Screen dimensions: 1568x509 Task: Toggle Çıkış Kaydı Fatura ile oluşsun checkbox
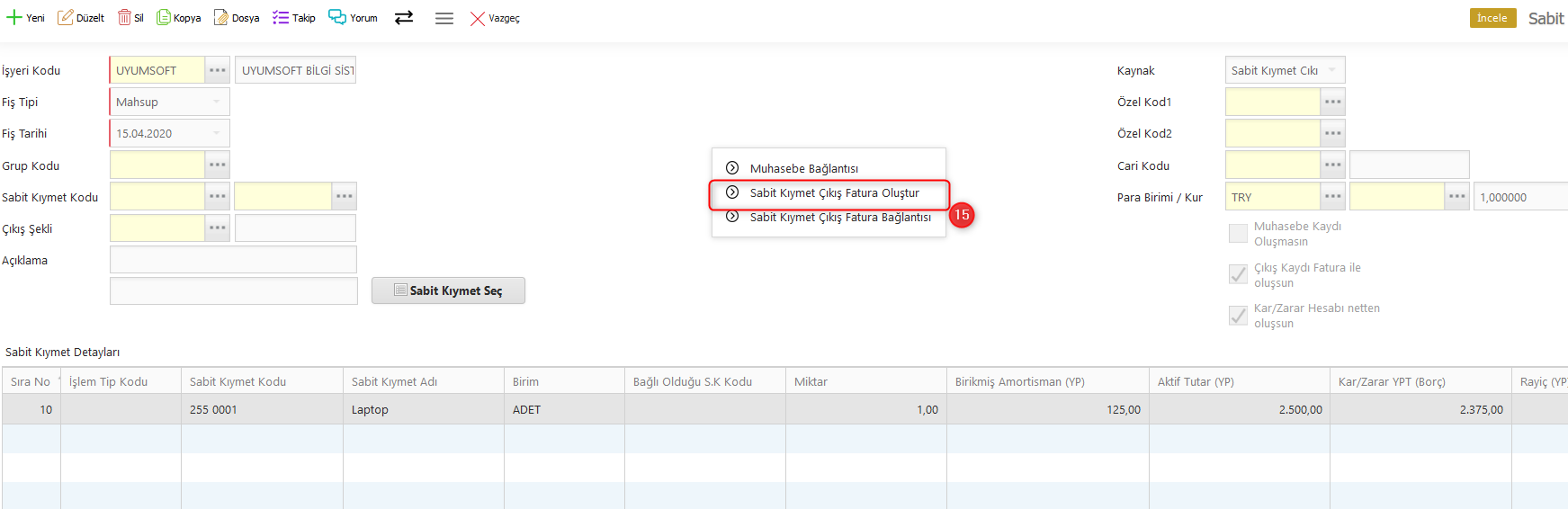tap(1238, 275)
